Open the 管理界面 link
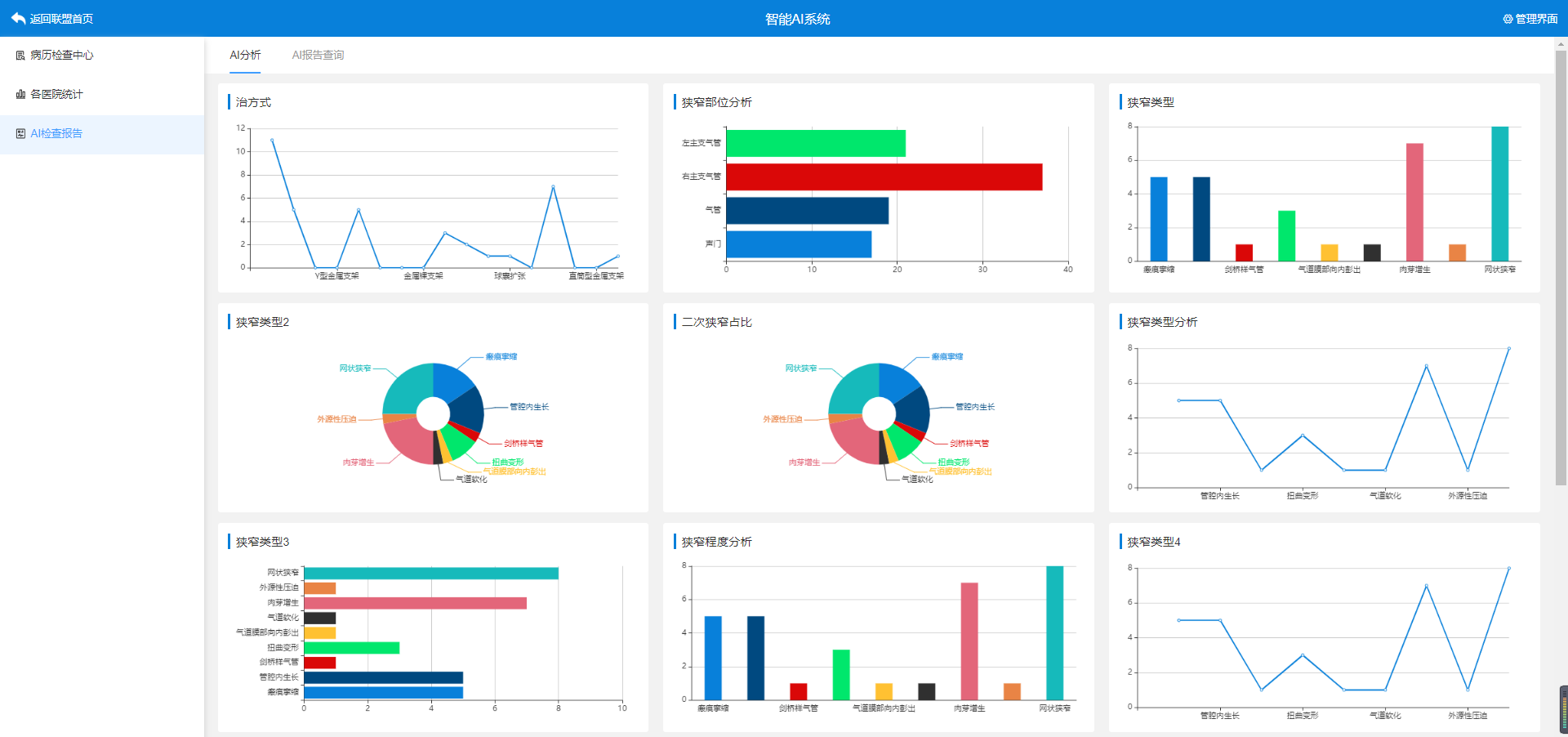Viewport: 1568px width, 737px height. click(x=1536, y=19)
